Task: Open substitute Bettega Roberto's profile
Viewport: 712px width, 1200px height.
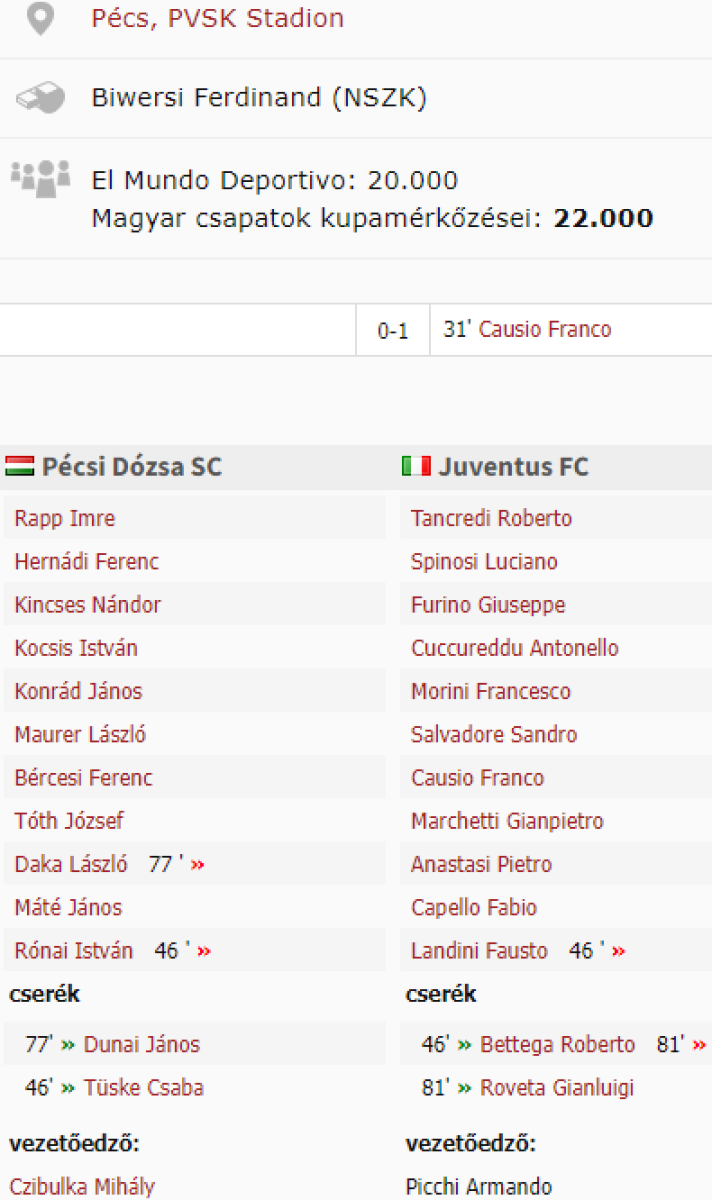Action: pyautogui.click(x=557, y=1045)
